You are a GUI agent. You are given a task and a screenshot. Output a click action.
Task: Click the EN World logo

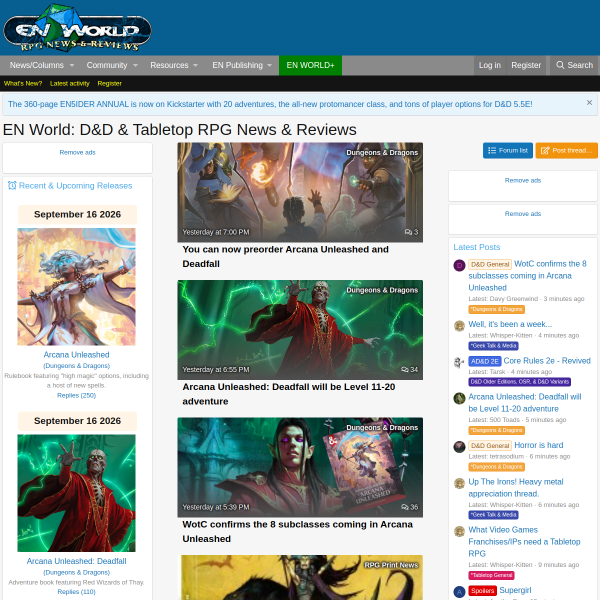click(x=77, y=28)
